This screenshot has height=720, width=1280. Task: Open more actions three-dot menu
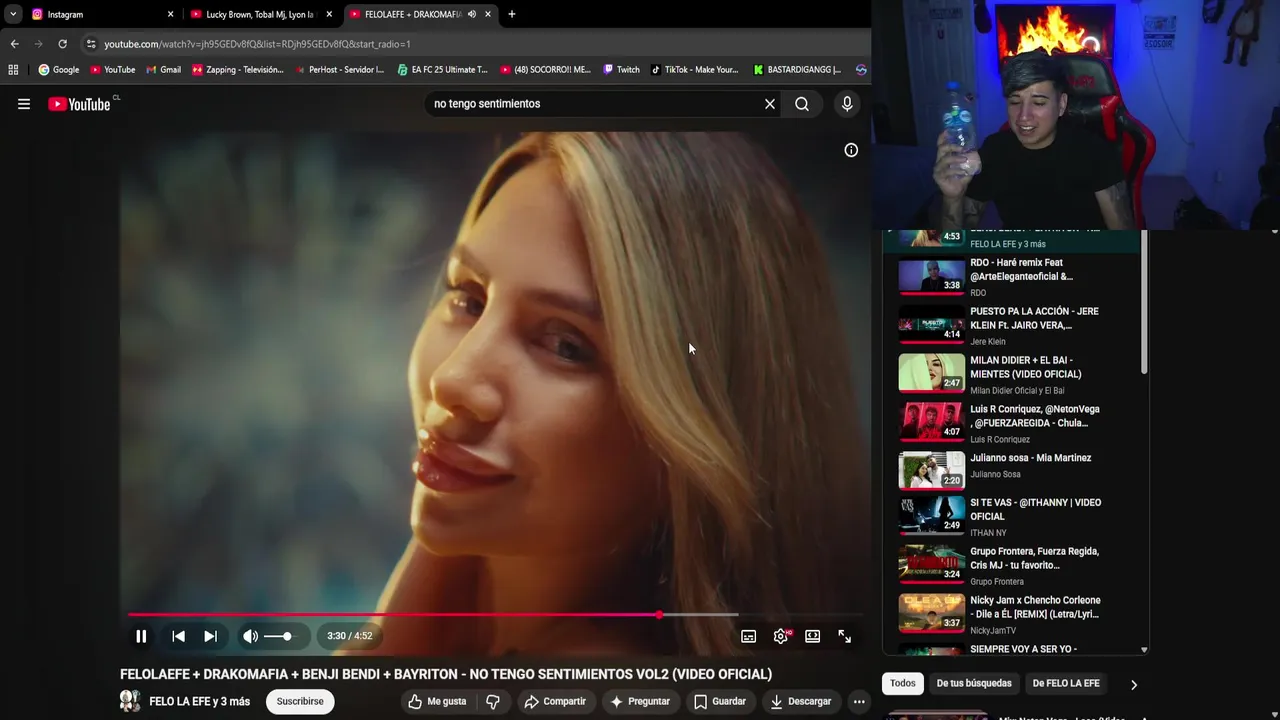859,701
